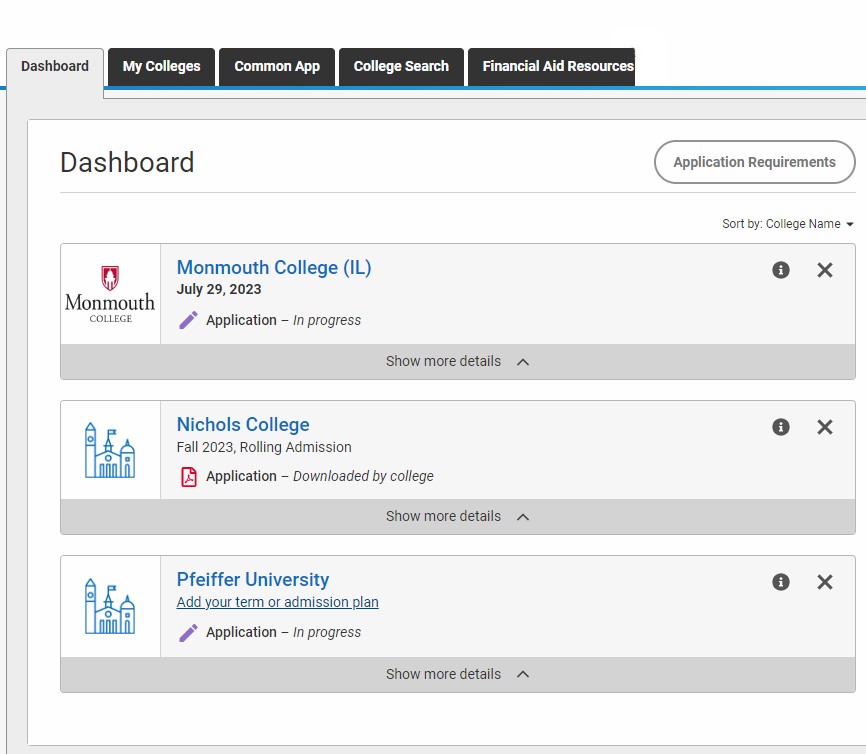Collapse Show more details under Pfeiffer University

pyautogui.click(x=457, y=674)
